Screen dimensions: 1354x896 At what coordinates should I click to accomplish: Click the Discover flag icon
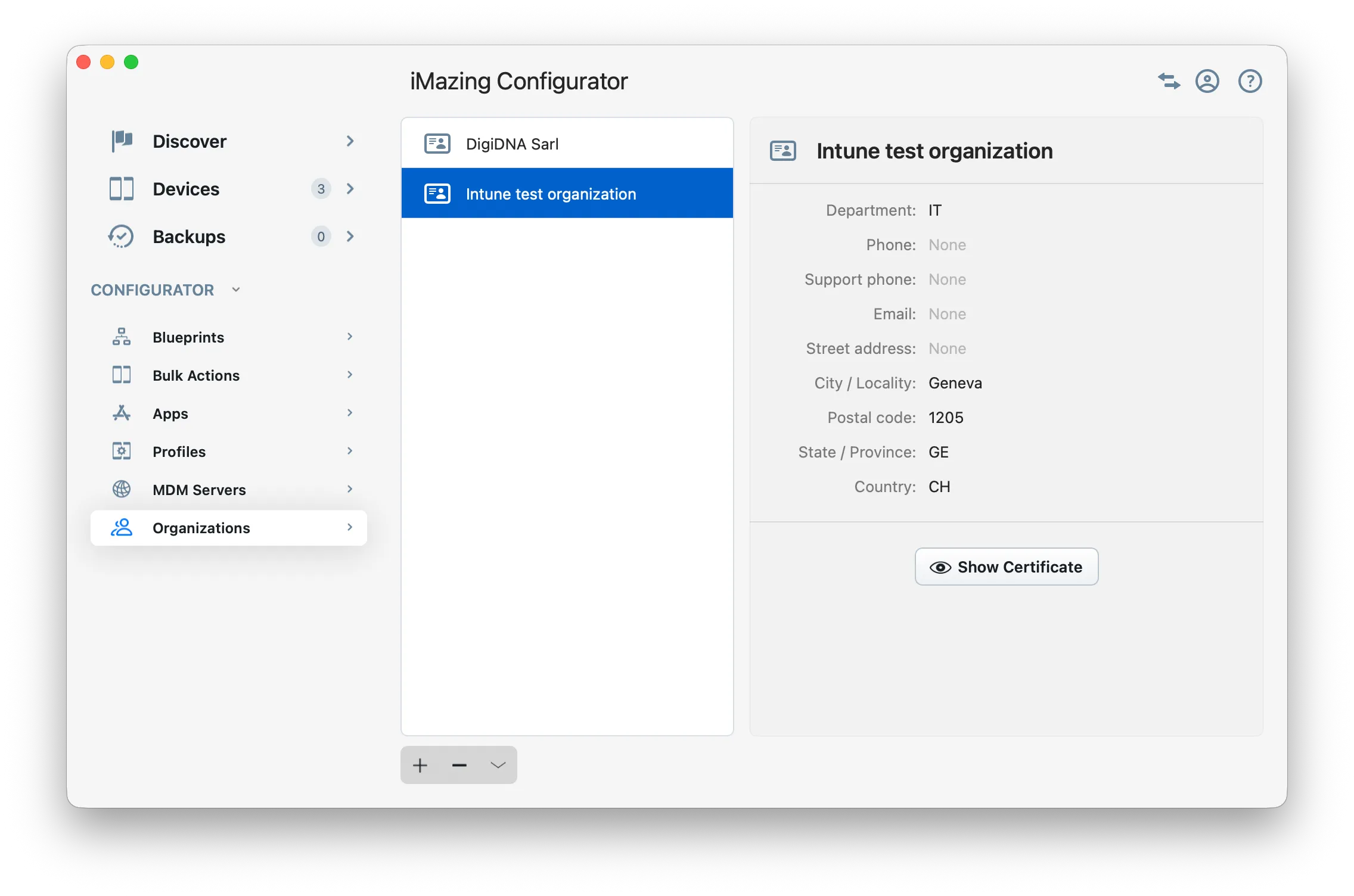tap(121, 141)
